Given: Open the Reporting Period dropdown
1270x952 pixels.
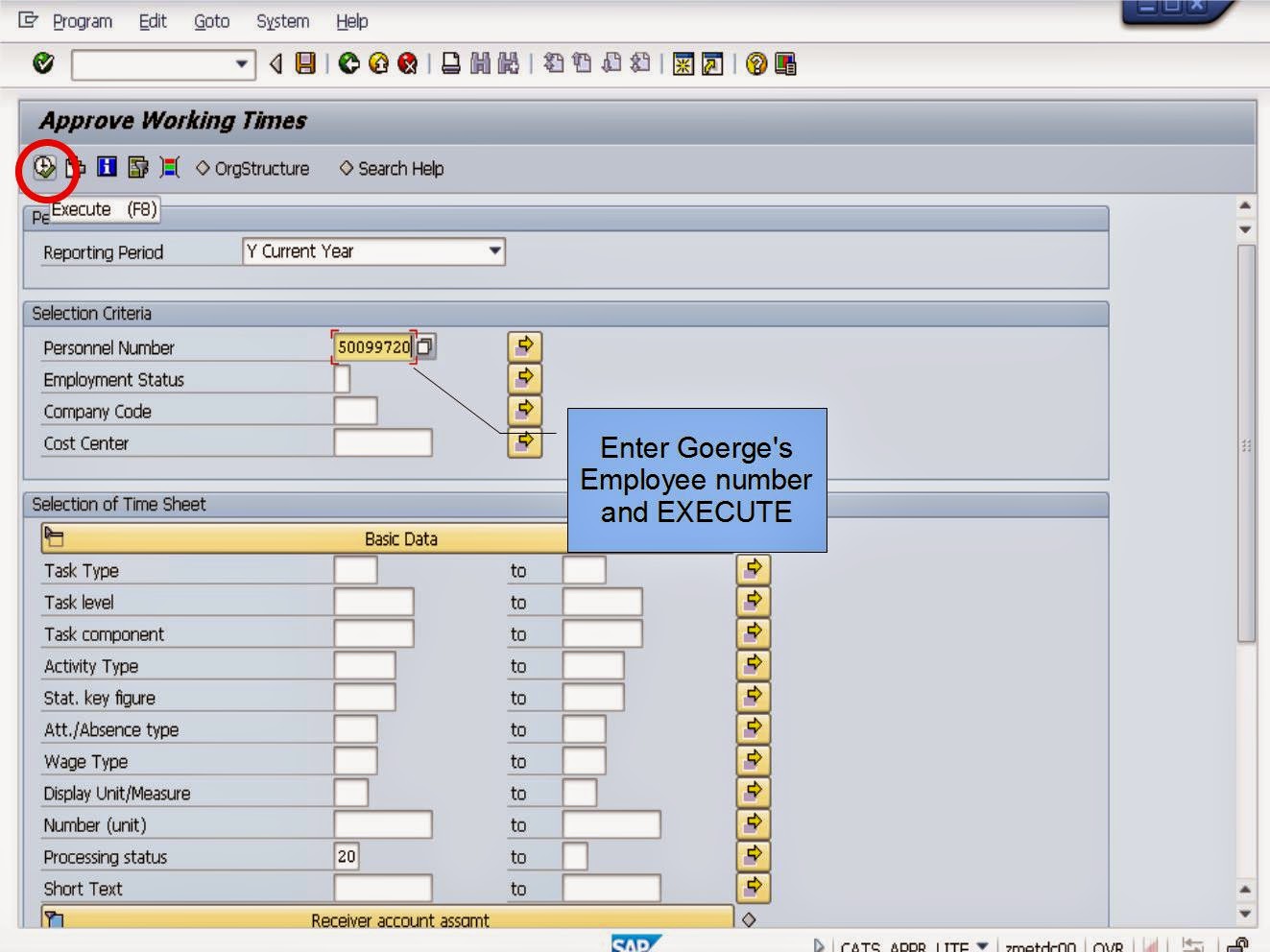Looking at the screenshot, I should click(495, 250).
